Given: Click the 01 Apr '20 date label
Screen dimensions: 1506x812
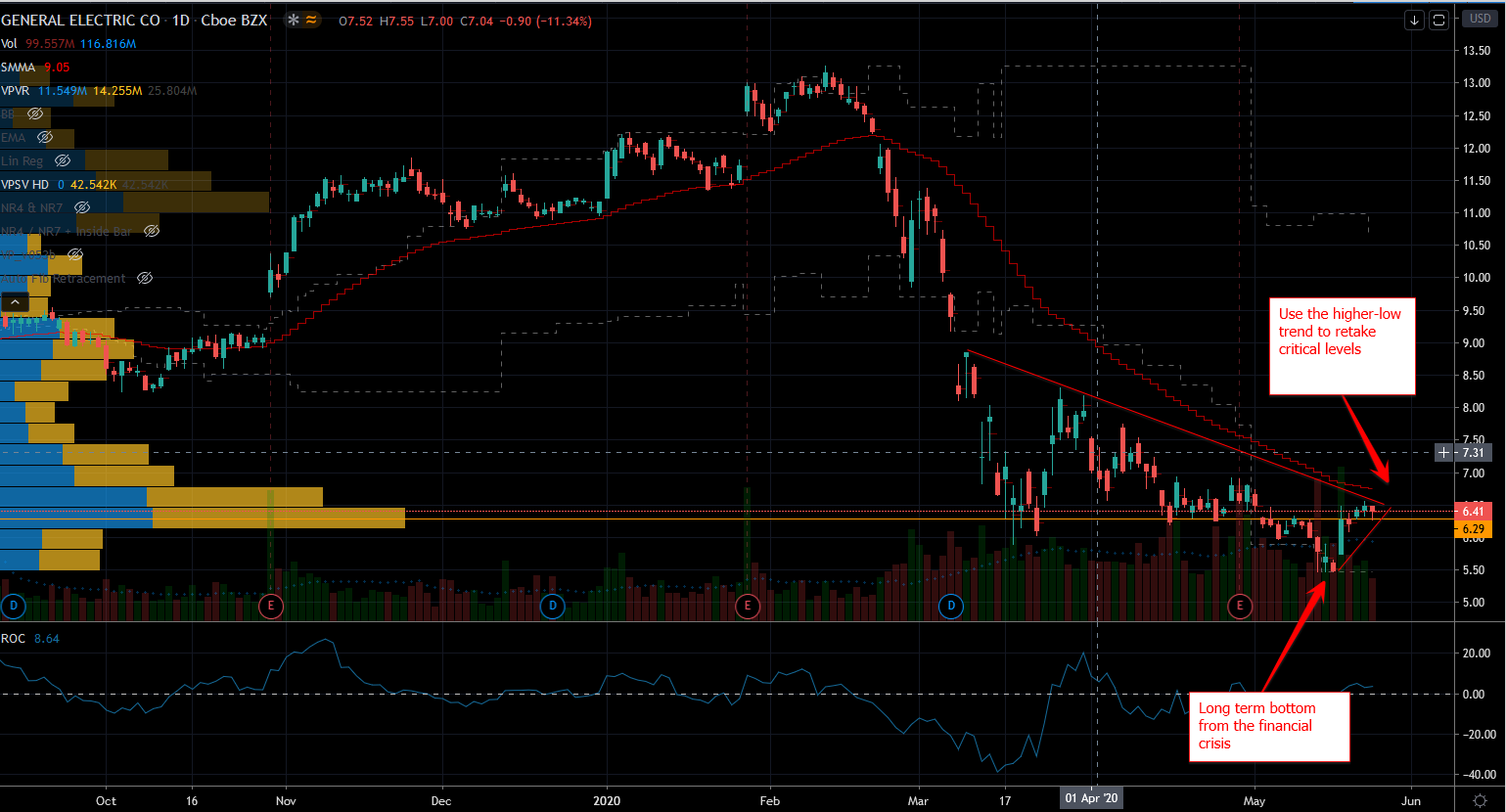Looking at the screenshot, I should coord(1091,798).
